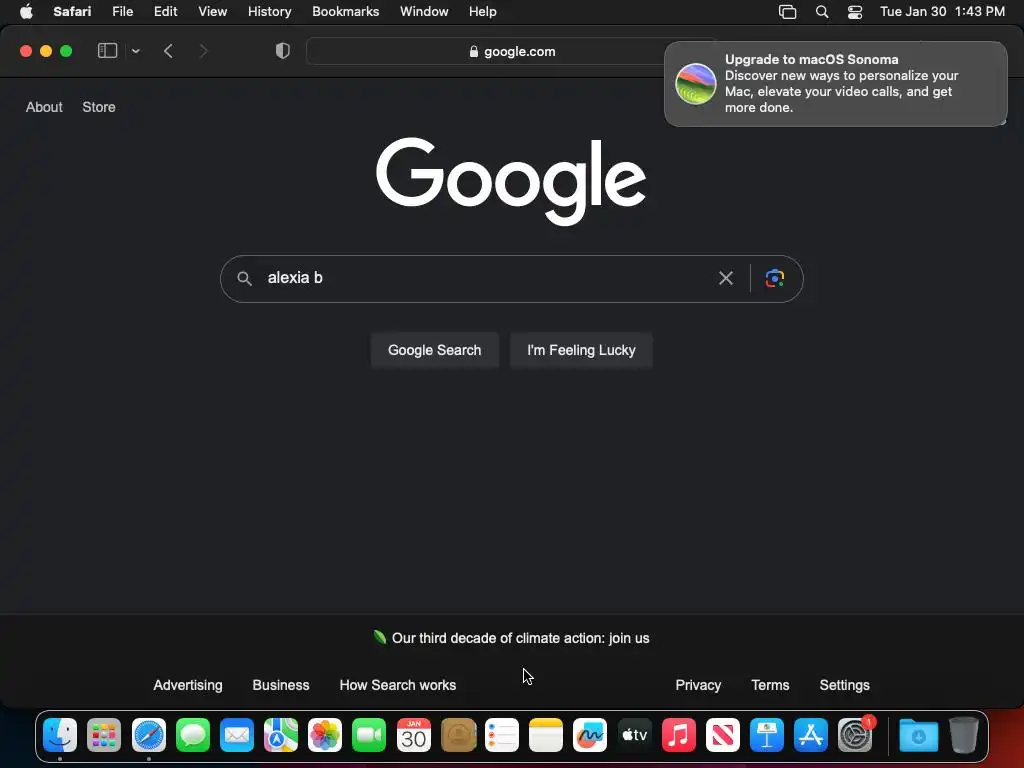The height and width of the screenshot is (768, 1024).
Task: Expand the sidebar tab group chevron
Action: (x=136, y=51)
